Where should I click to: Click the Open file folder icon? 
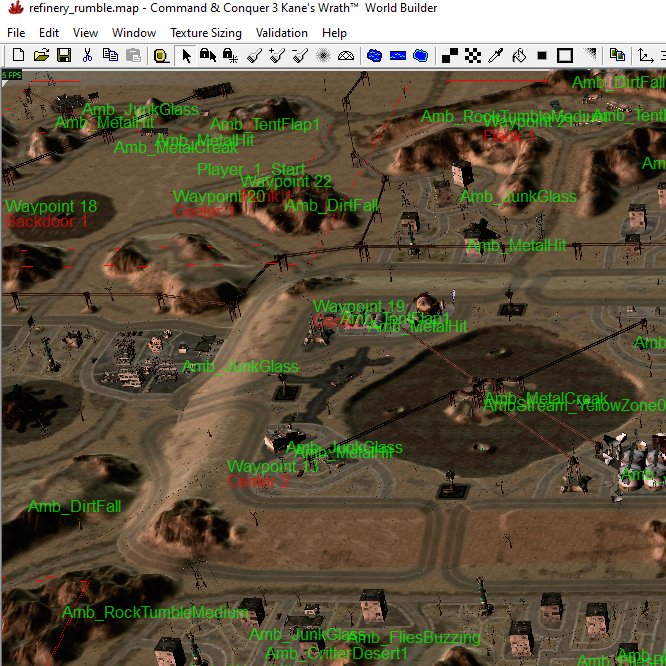(x=41, y=55)
